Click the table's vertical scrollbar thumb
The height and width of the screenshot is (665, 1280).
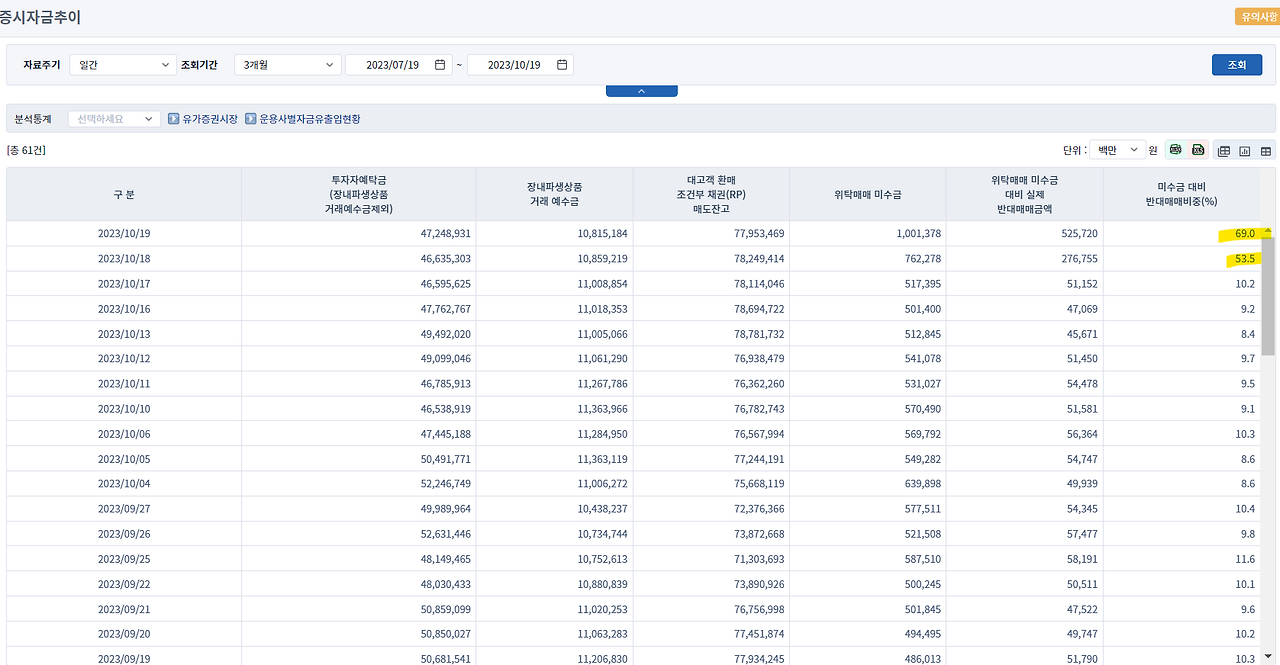(x=1268, y=296)
